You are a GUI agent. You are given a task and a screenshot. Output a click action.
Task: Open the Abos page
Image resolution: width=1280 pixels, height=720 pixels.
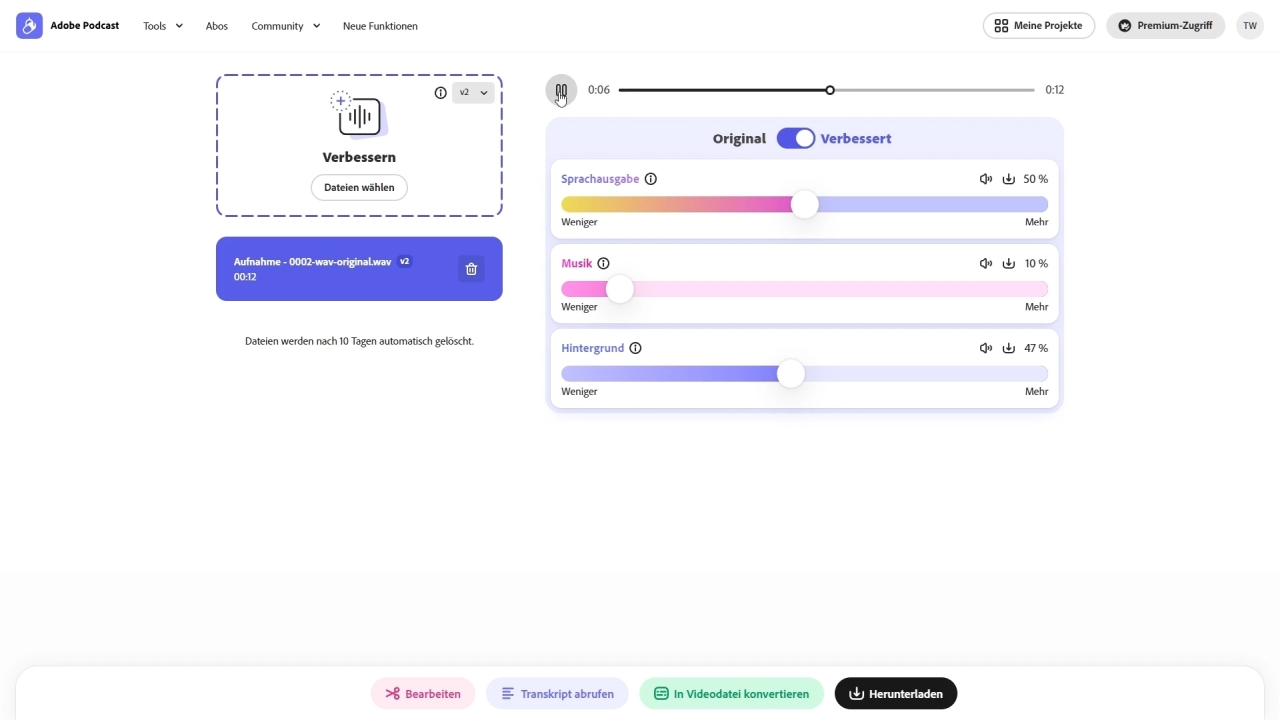point(217,26)
